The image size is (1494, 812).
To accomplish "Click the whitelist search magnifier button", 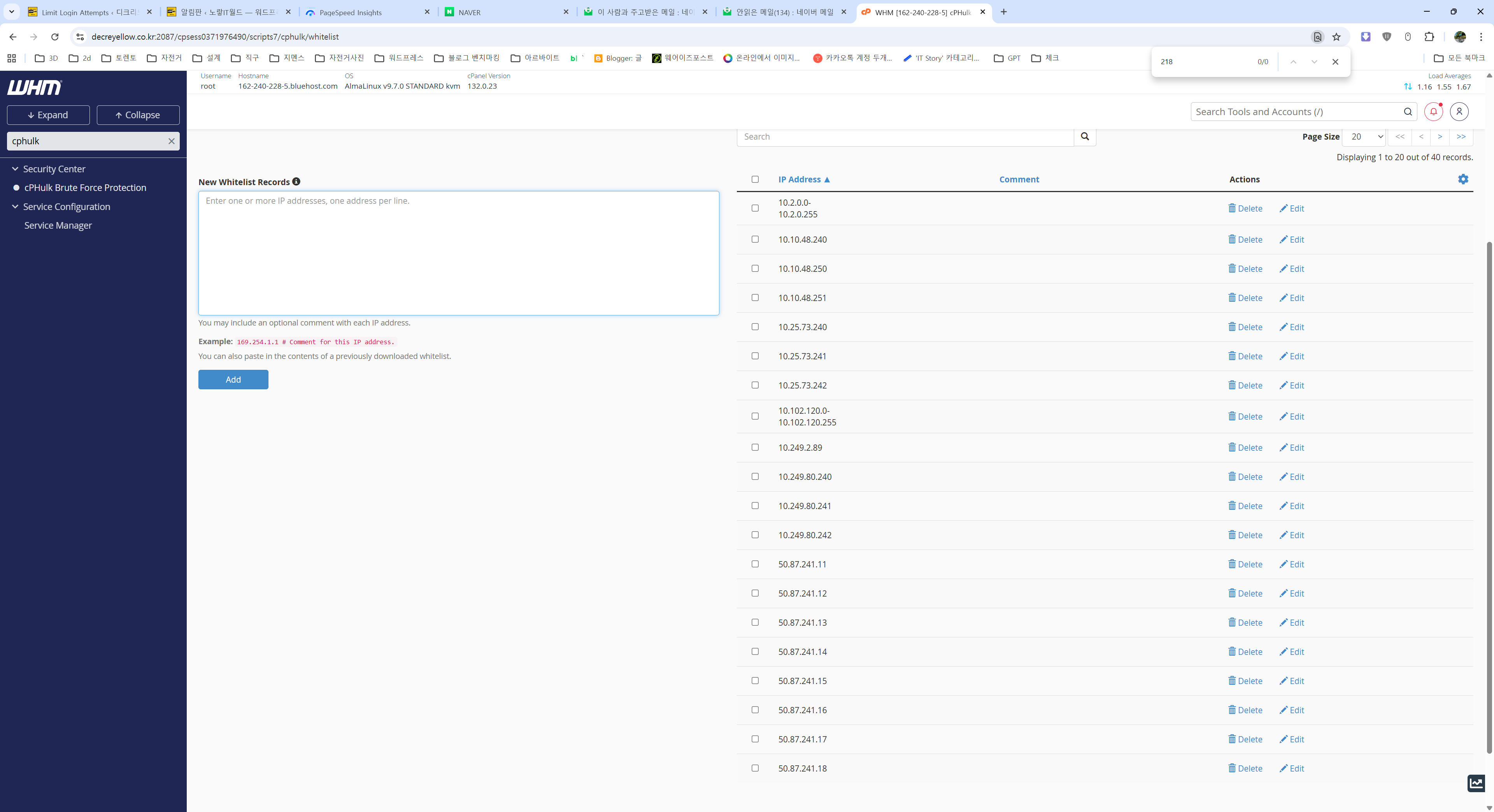I will [1085, 137].
